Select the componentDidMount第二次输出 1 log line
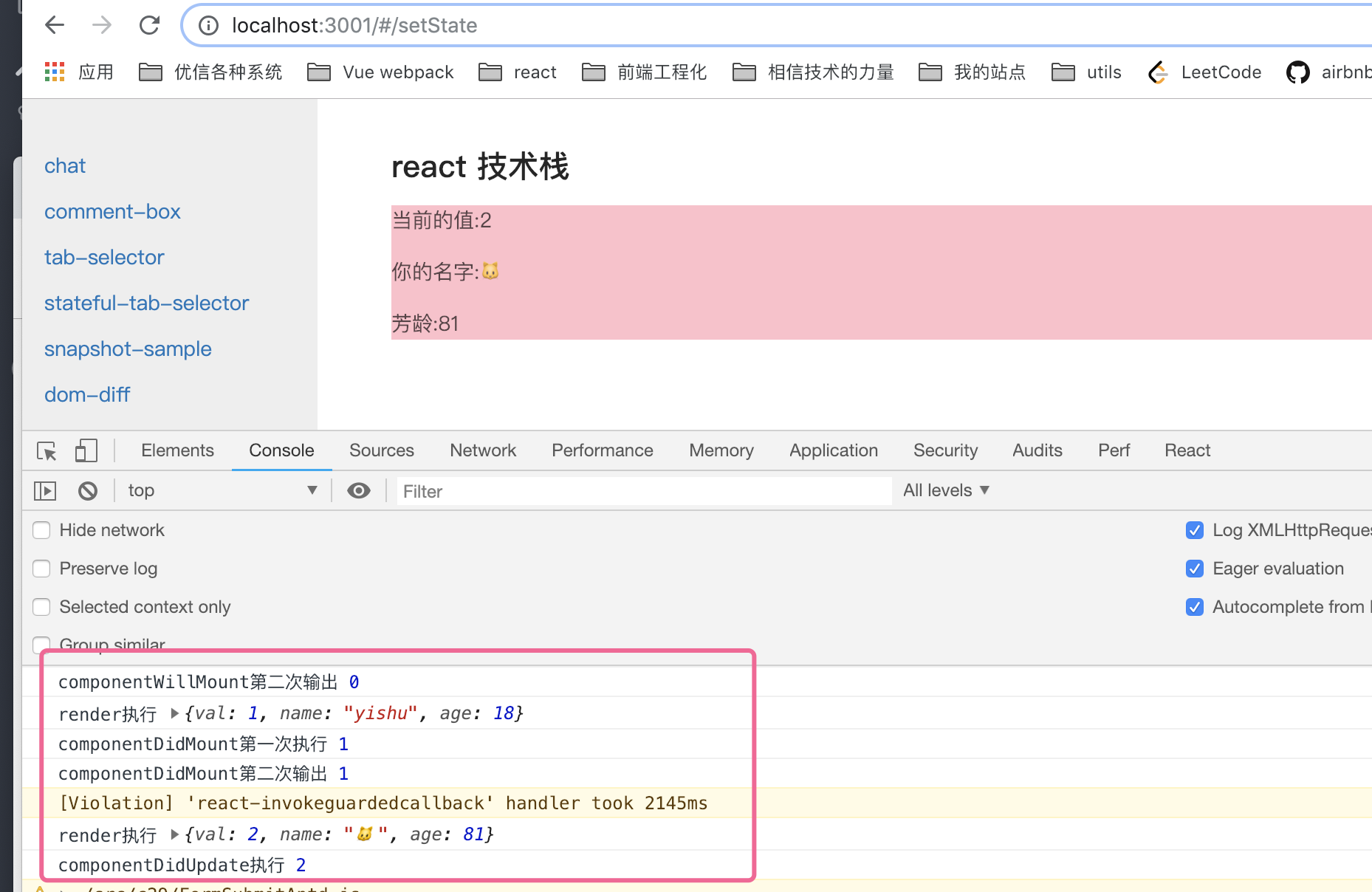This screenshot has height=892, width=1372. click(203, 773)
